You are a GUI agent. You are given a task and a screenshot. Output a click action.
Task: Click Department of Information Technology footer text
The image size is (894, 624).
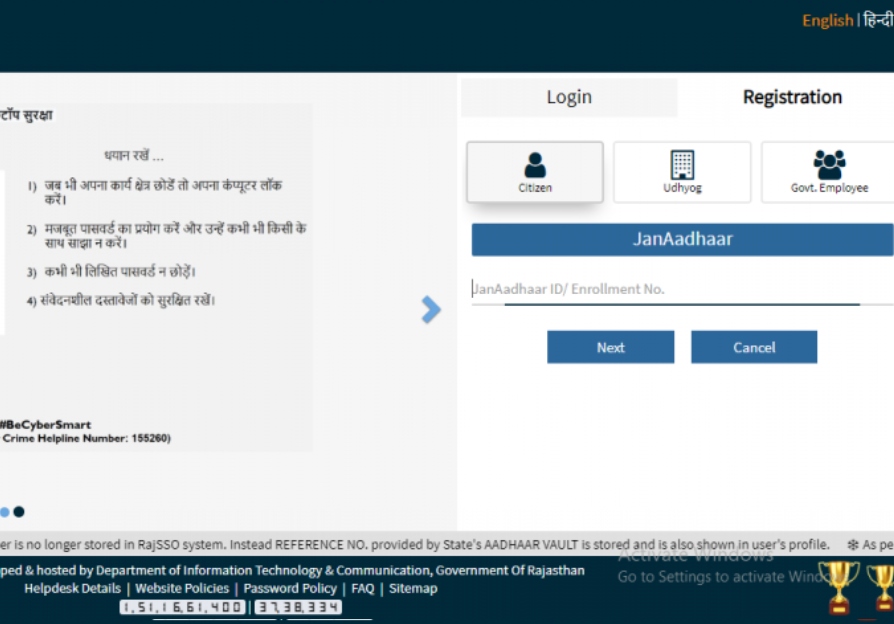(292, 570)
